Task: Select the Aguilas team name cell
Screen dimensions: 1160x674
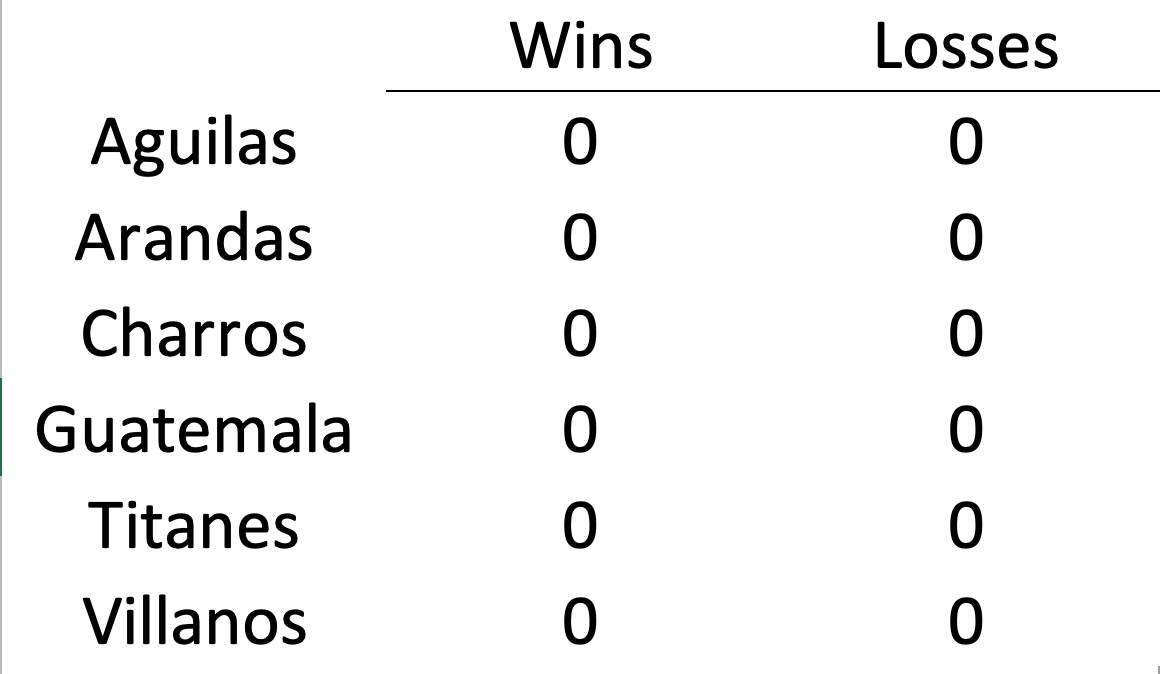Action: tap(194, 142)
